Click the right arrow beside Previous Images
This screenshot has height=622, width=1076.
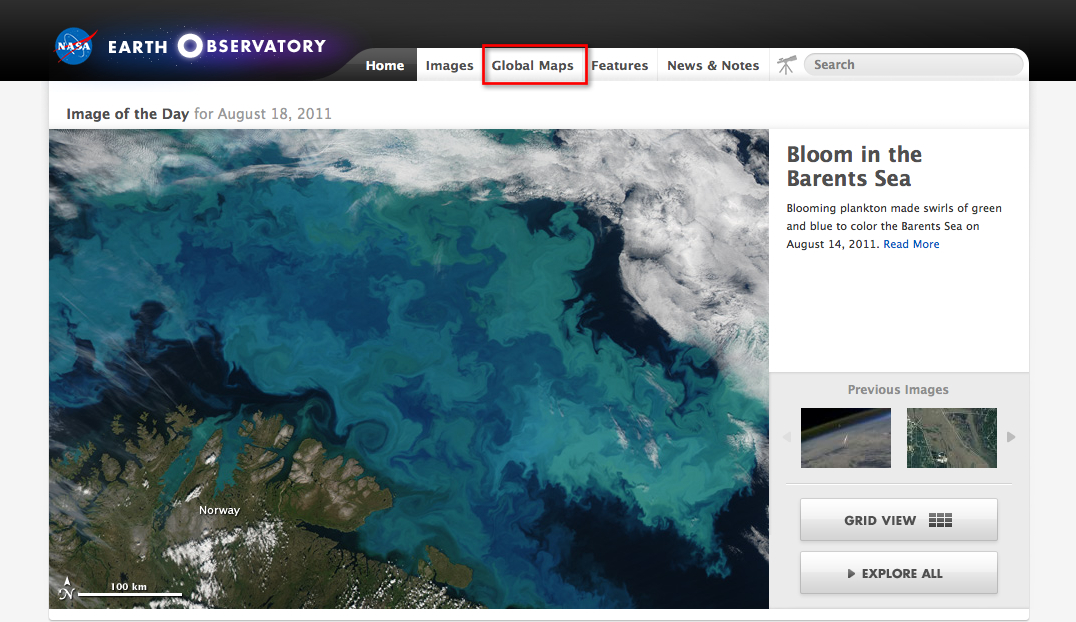[x=1011, y=437]
